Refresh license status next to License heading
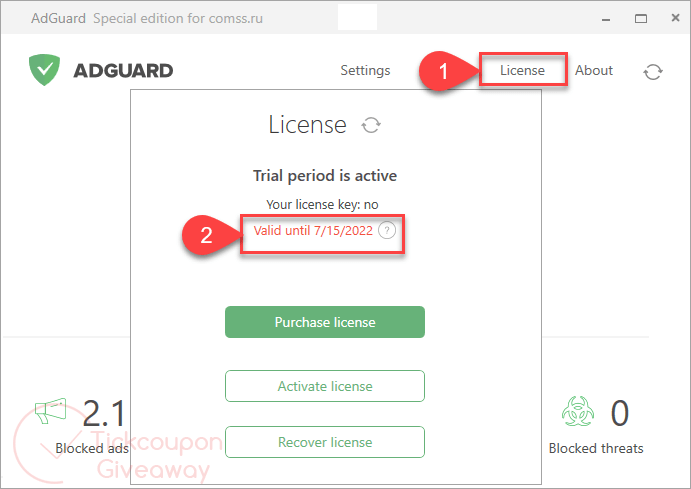This screenshot has height=489, width=691. point(371,125)
